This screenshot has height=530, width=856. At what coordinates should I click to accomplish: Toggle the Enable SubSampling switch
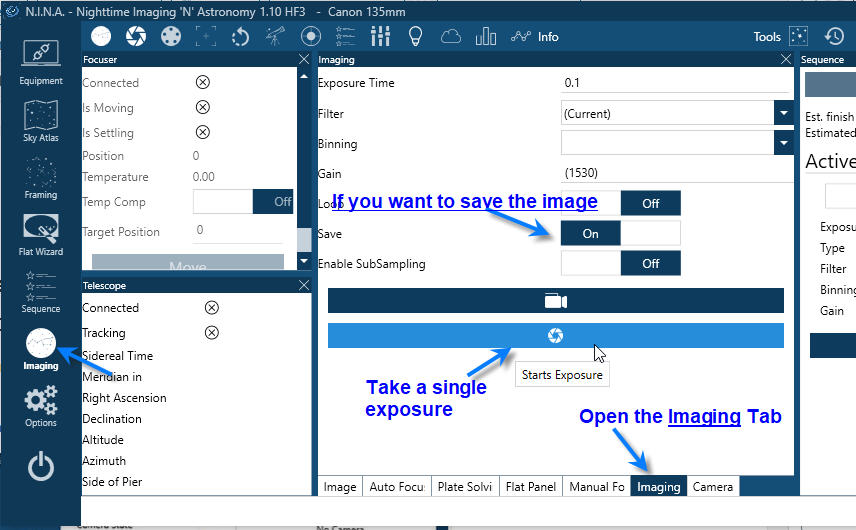pos(620,263)
